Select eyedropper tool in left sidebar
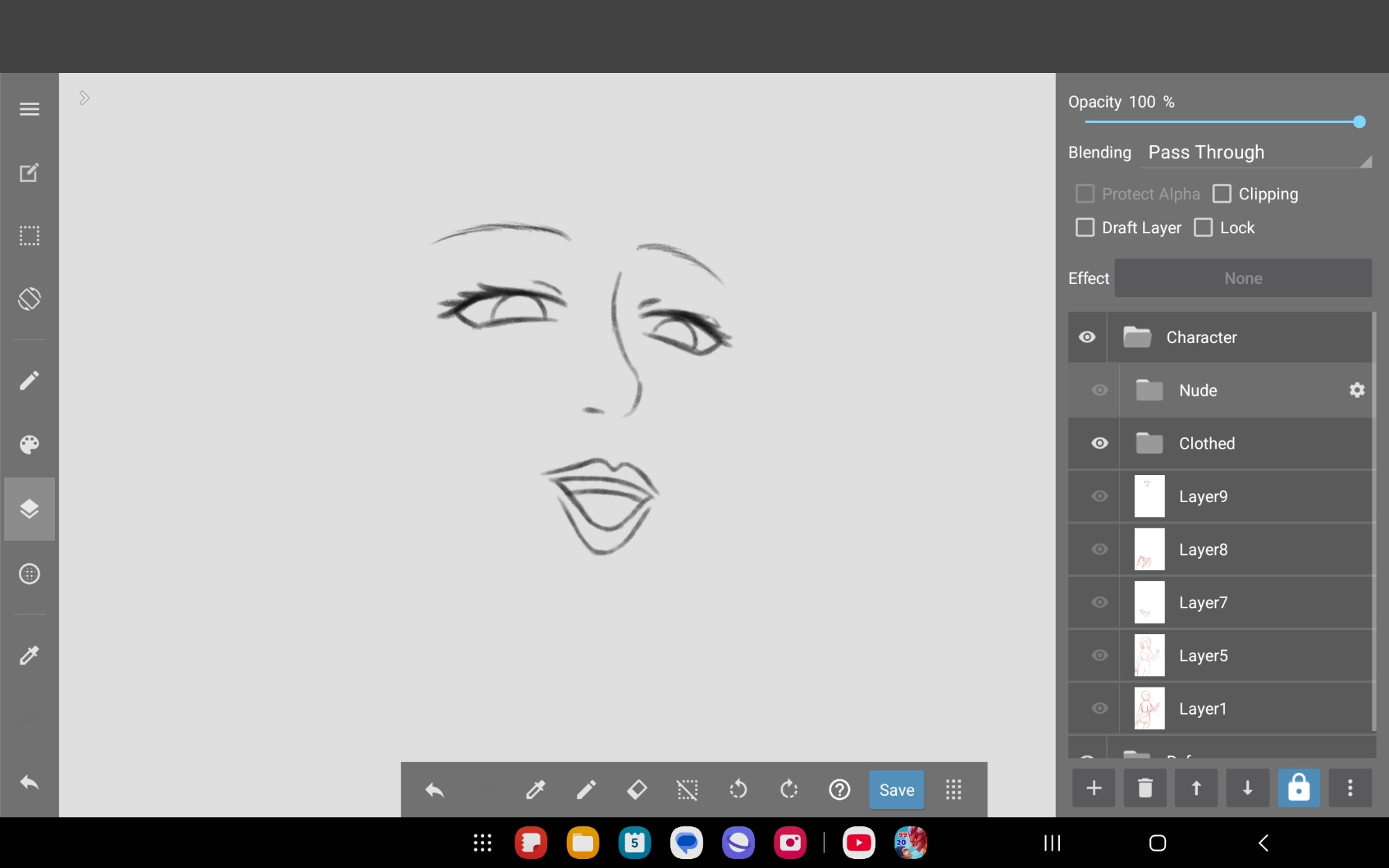 (29, 655)
